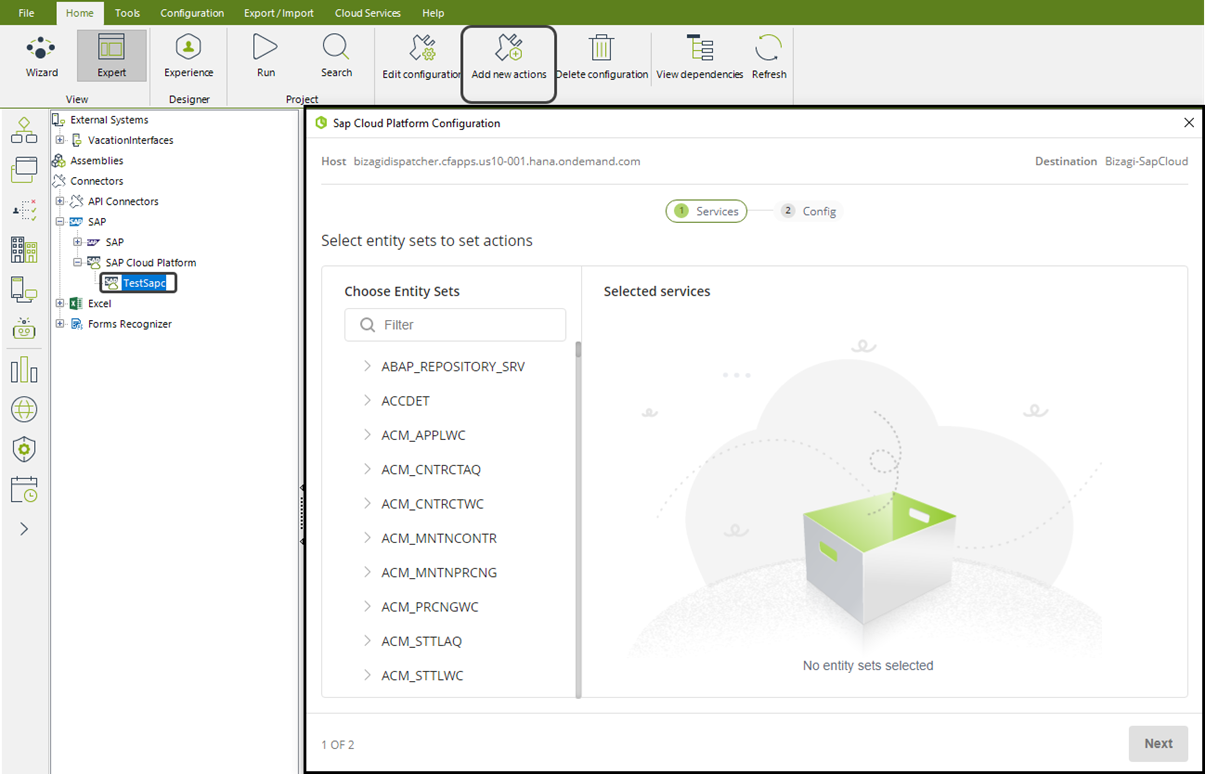
Task: Open the globe sidebar icon
Action: 24,409
